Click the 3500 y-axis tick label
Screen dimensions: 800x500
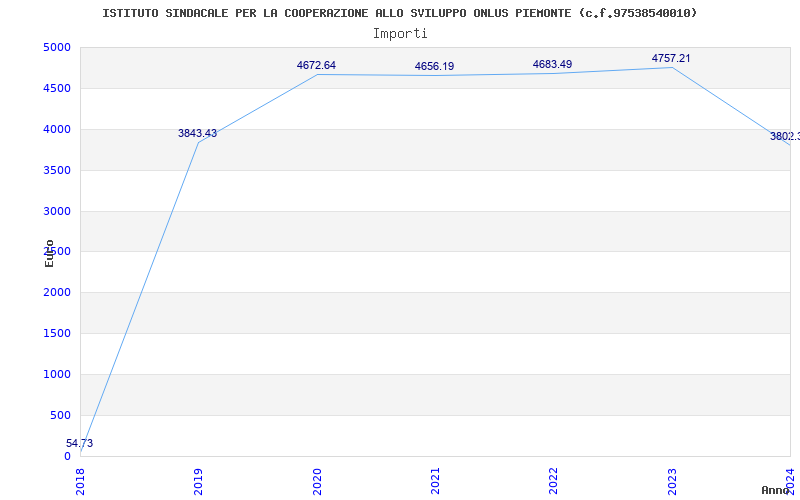click(x=57, y=170)
